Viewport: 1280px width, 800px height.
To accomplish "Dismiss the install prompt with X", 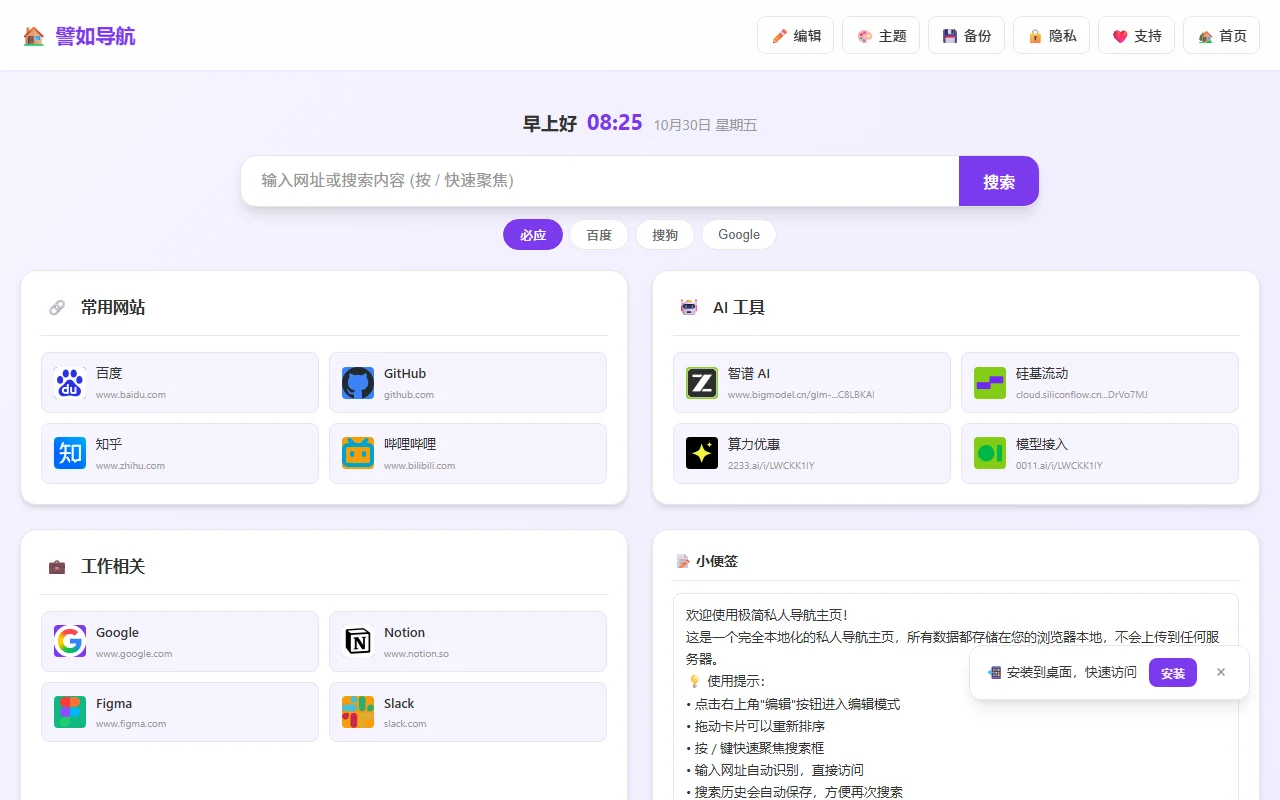I will click(1221, 672).
